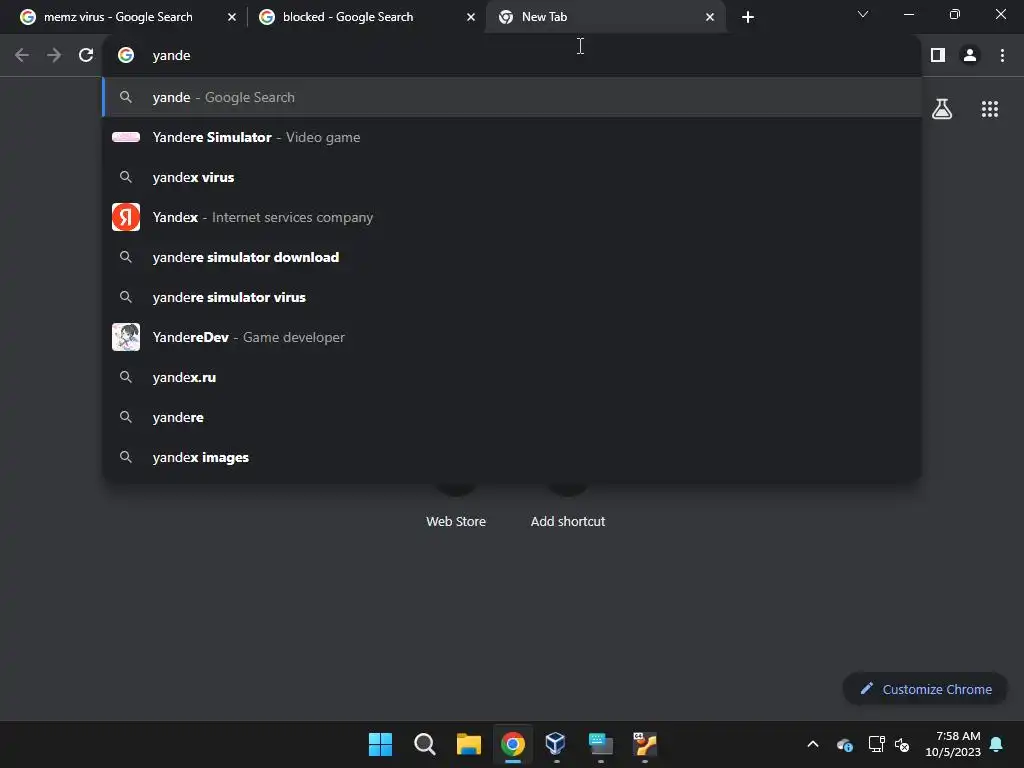Close the blocked Google Search tab
Image resolution: width=1024 pixels, height=768 pixels.
point(471,17)
